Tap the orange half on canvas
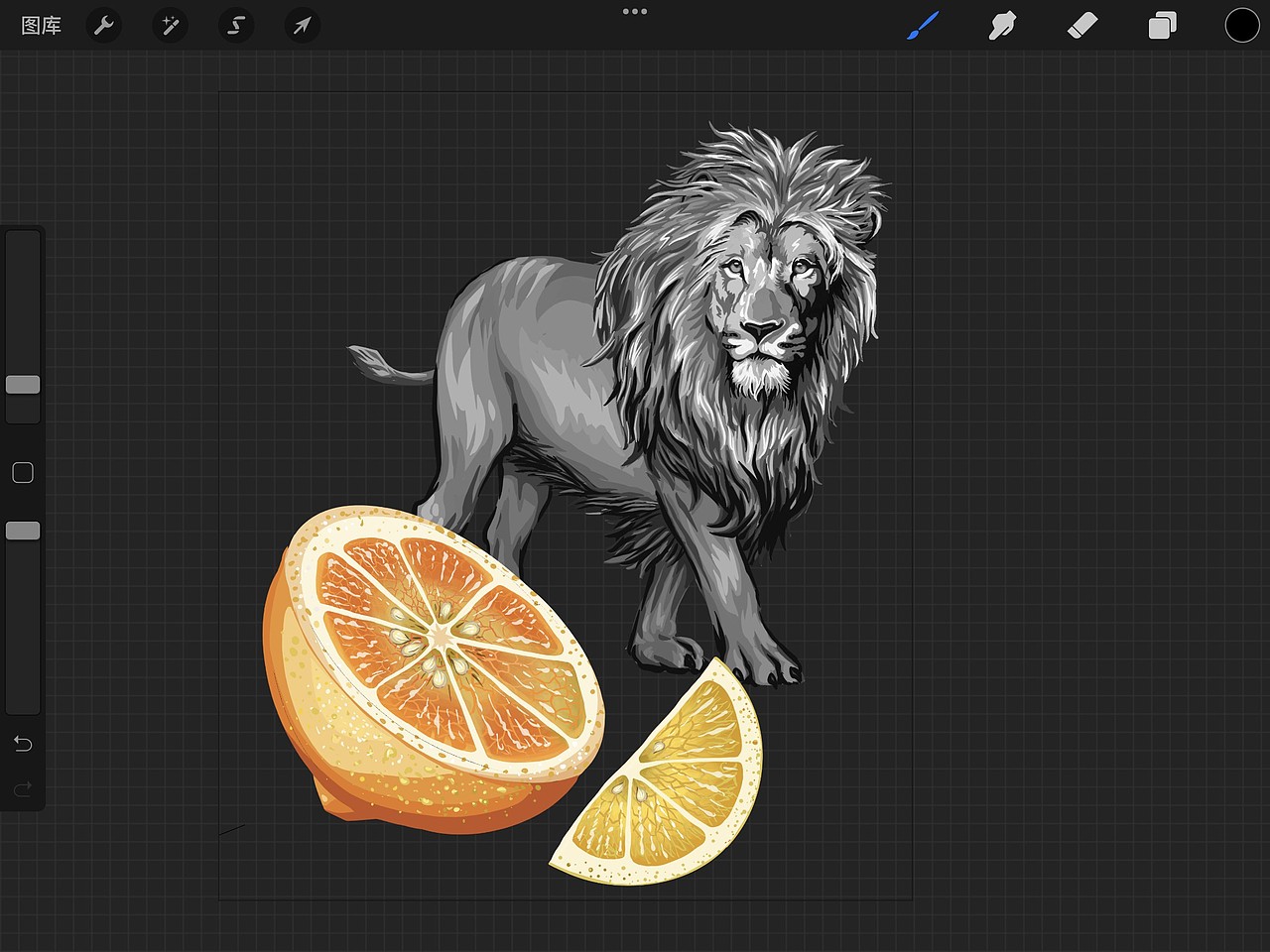Image resolution: width=1270 pixels, height=952 pixels. click(434, 670)
